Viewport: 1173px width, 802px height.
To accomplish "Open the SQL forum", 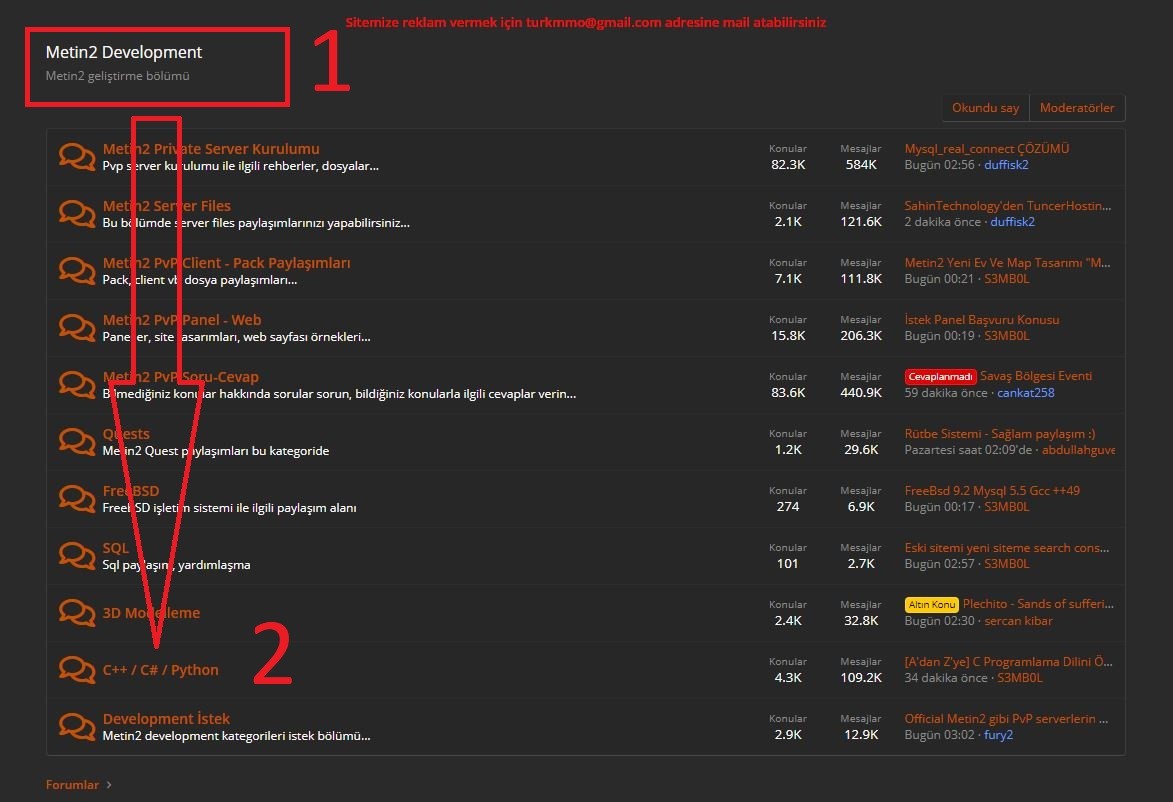I will pyautogui.click(x=116, y=548).
